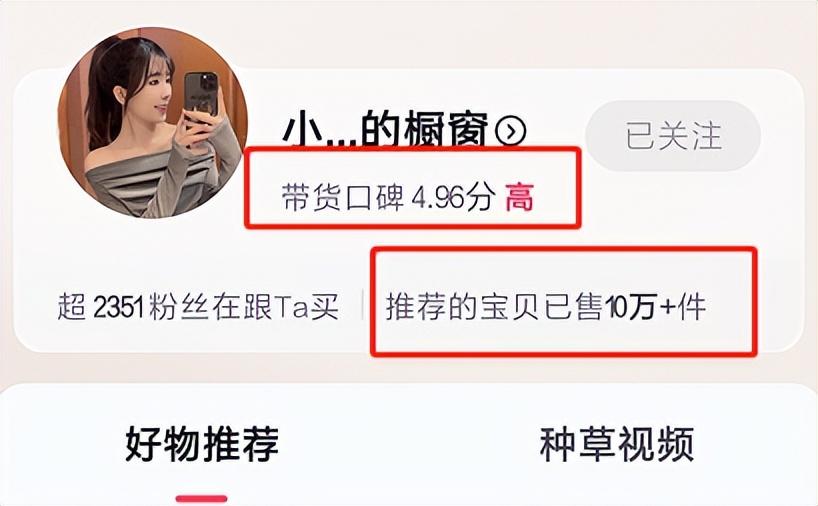Open the 超 2351 粉丝在跟Ta买 stat
Screen dimensions: 818x506
tap(198, 306)
